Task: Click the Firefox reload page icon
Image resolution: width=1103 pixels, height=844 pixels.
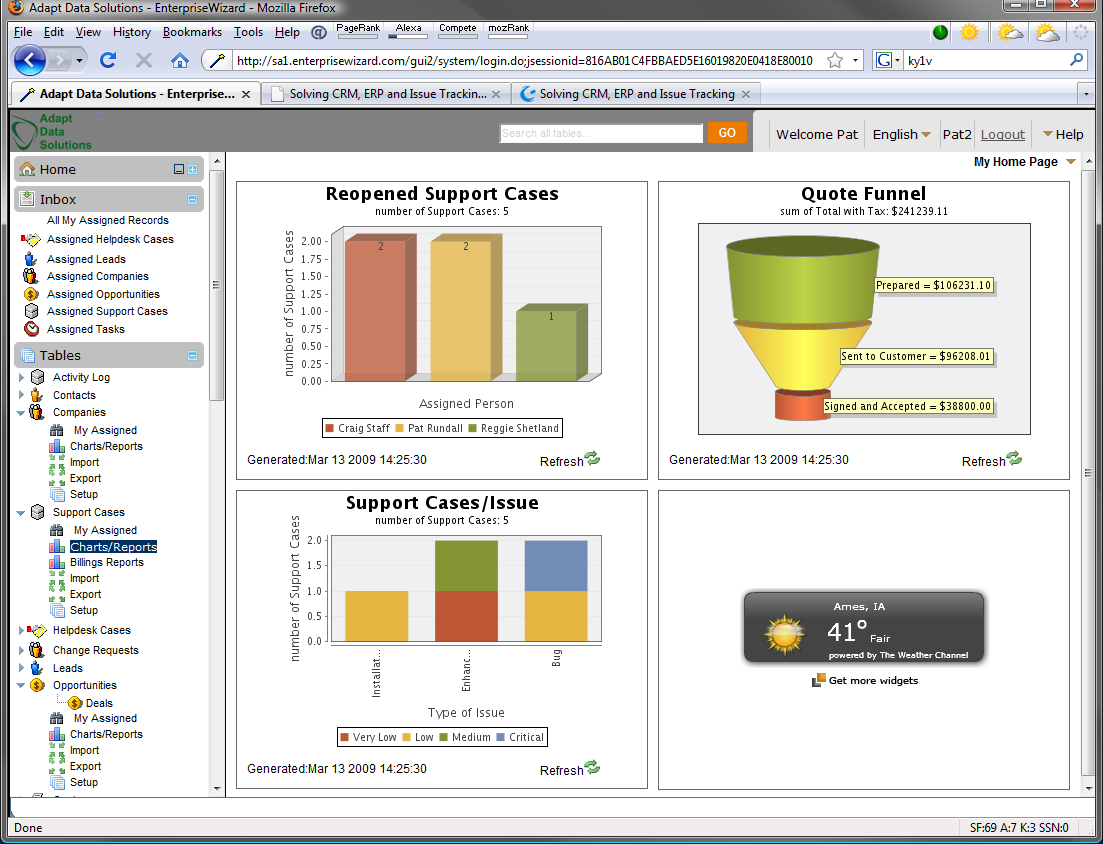Action: click(x=108, y=60)
